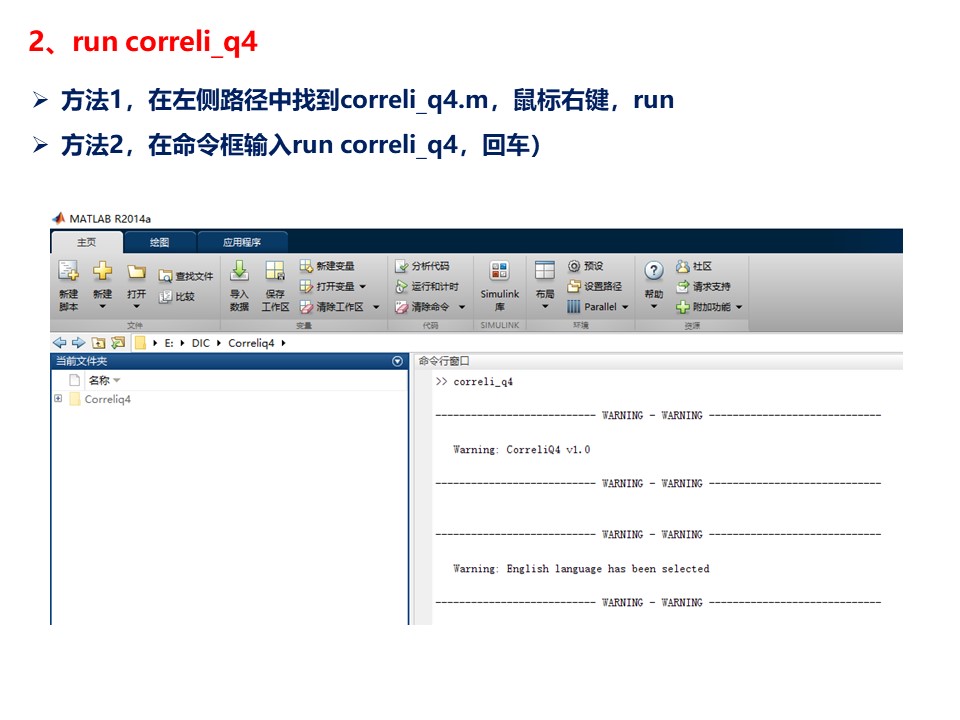Open dropdown arrow next to 清除工作区
960x720 pixels.
tap(376, 307)
